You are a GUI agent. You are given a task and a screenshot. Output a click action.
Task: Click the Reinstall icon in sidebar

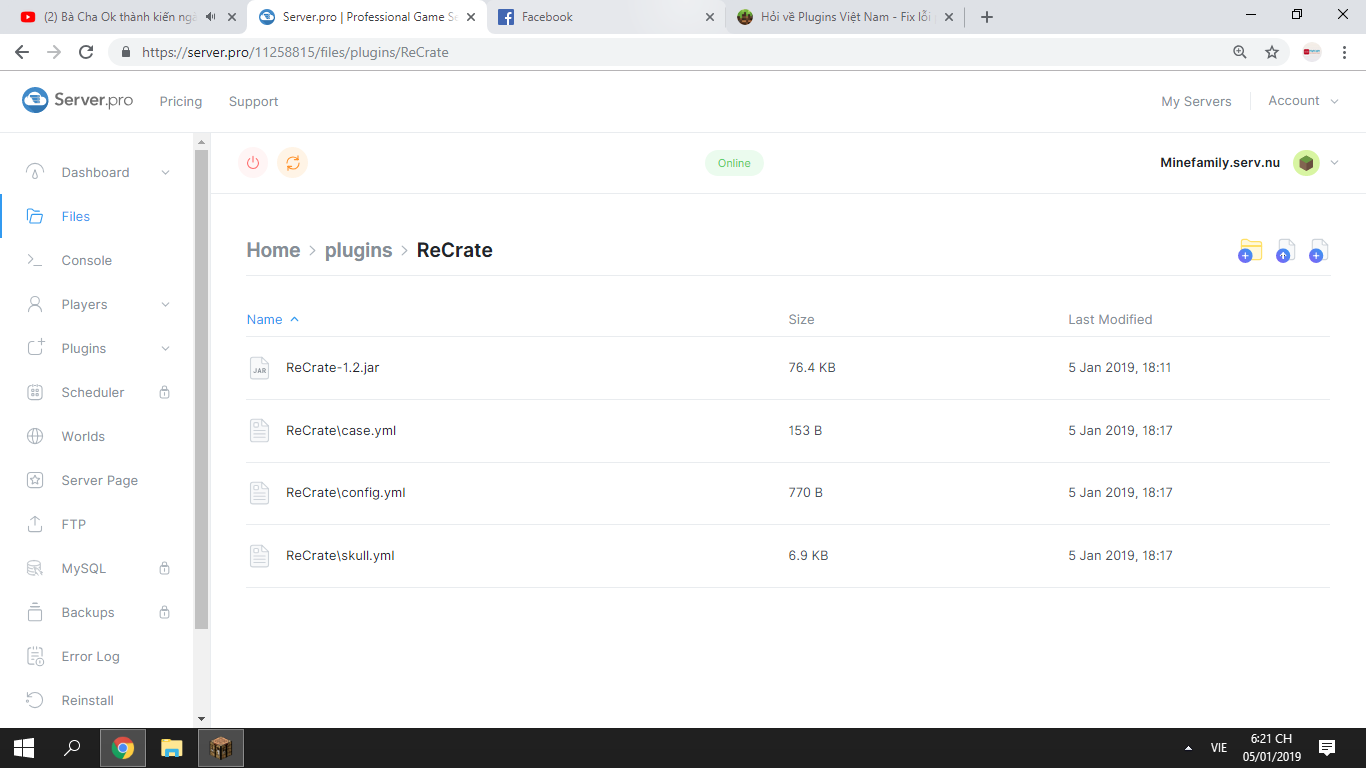tap(35, 700)
